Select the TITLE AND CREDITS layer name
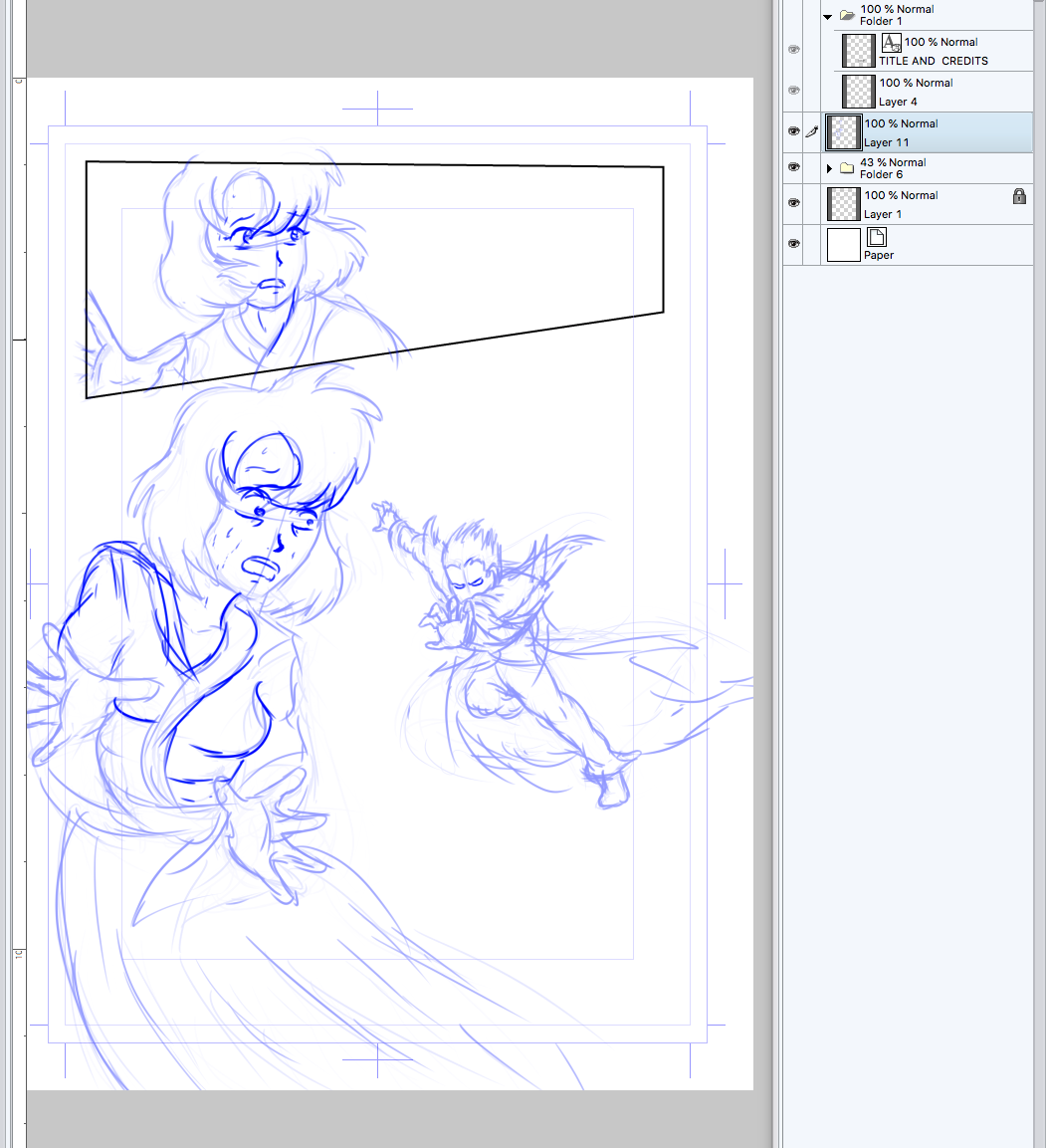The width and height of the screenshot is (1046, 1148). (933, 61)
